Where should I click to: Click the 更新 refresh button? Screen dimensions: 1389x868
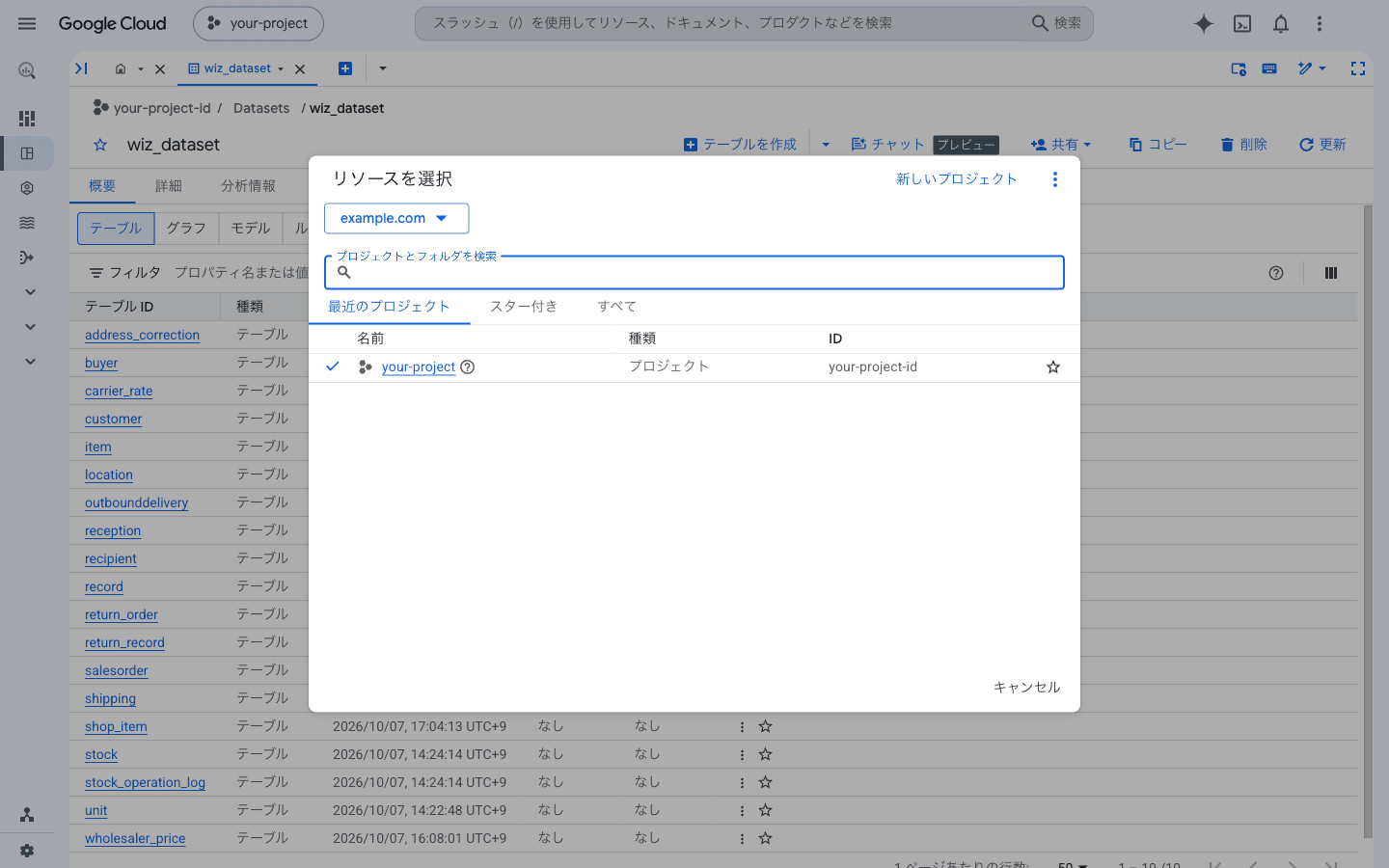[x=1322, y=145]
